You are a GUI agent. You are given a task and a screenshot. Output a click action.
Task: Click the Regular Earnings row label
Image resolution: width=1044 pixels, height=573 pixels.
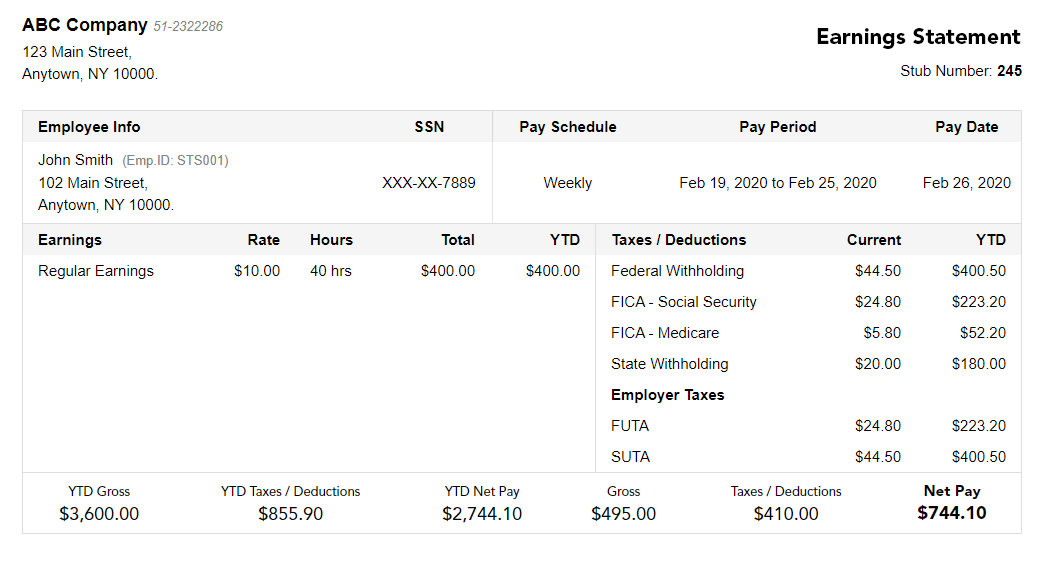pyautogui.click(x=96, y=271)
